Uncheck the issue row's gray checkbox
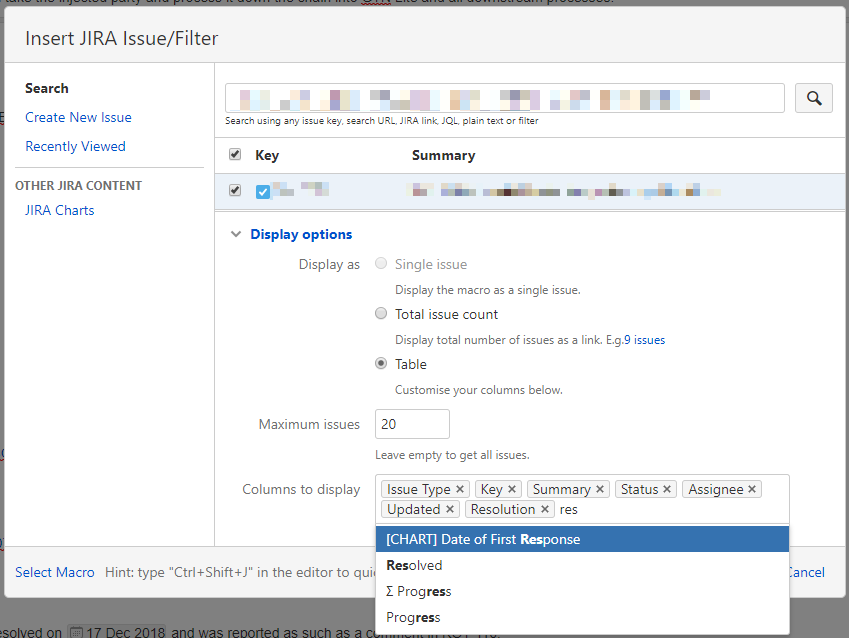Screen dimensions: 849x638 click(x=235, y=190)
